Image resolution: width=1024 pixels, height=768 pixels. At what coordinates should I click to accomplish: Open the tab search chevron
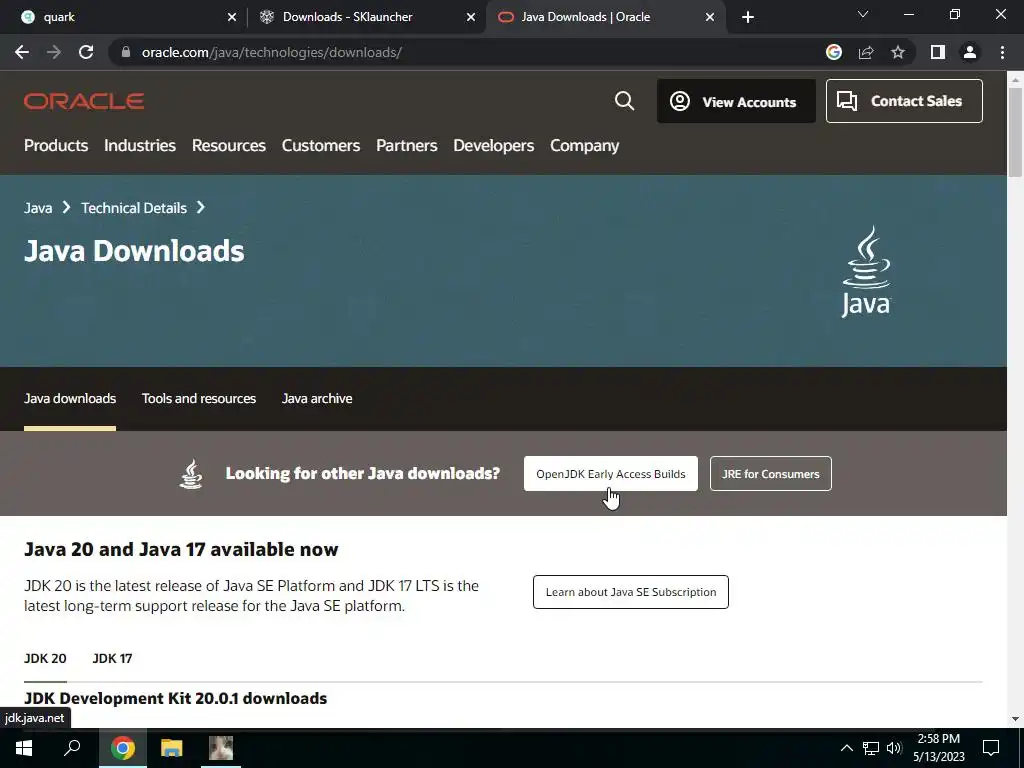863,14
